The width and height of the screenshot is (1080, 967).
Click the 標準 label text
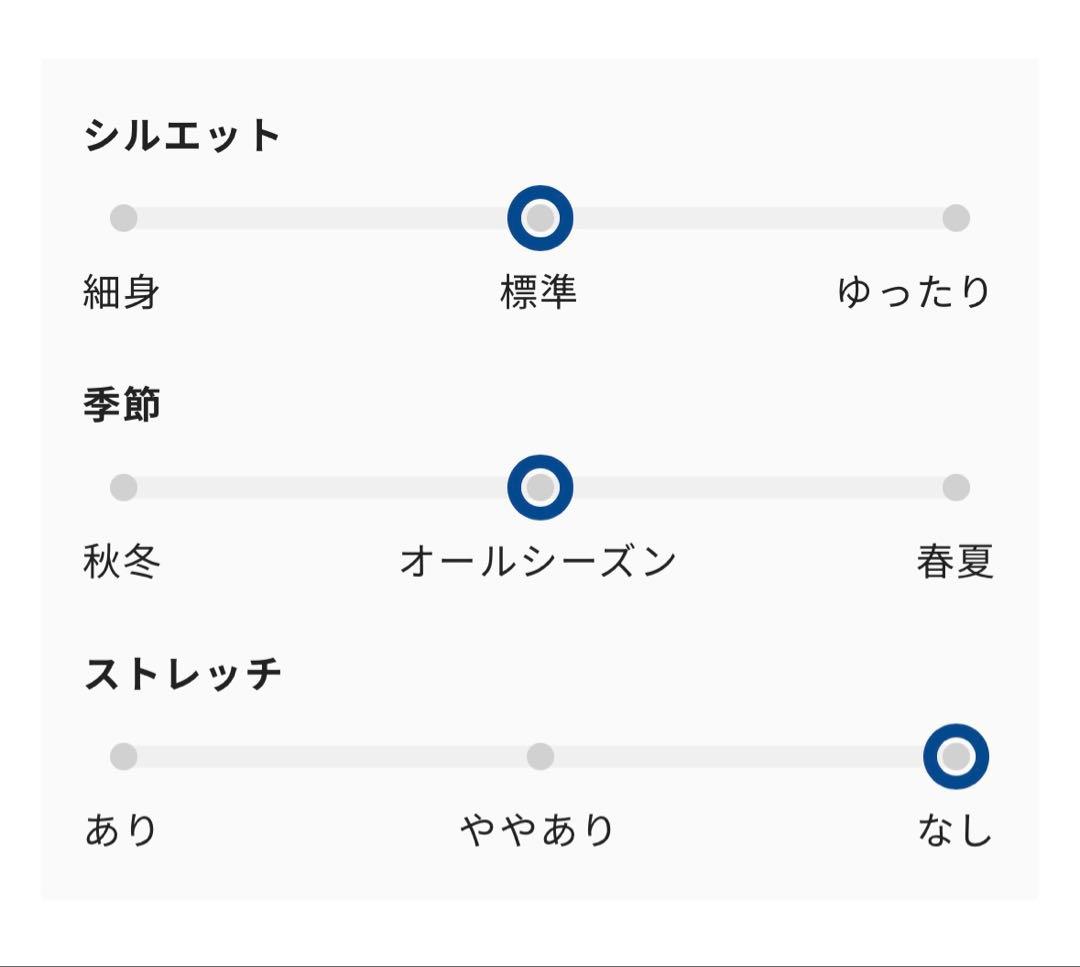click(539, 293)
